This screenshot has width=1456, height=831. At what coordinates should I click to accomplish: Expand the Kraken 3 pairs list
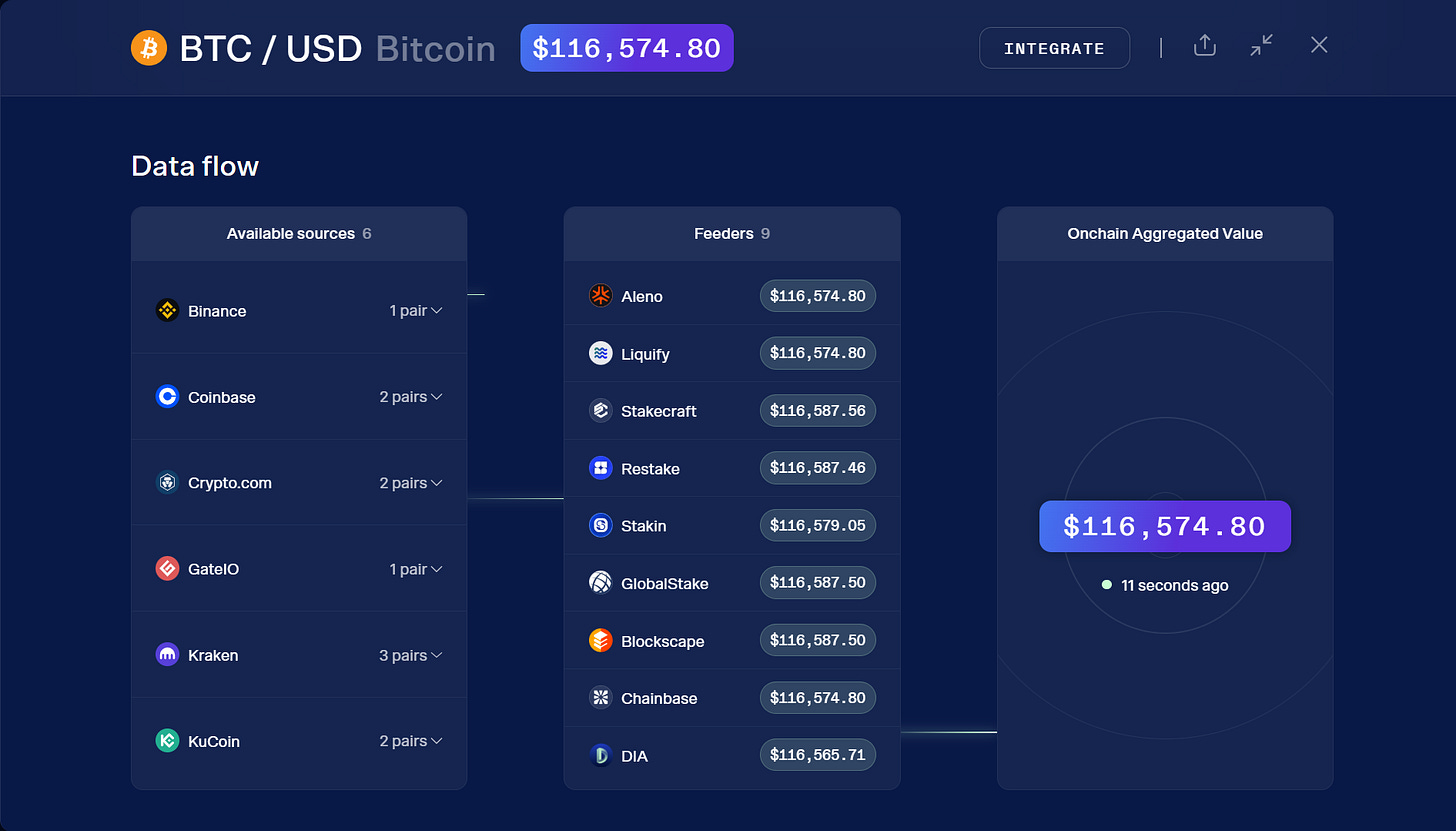pos(410,654)
